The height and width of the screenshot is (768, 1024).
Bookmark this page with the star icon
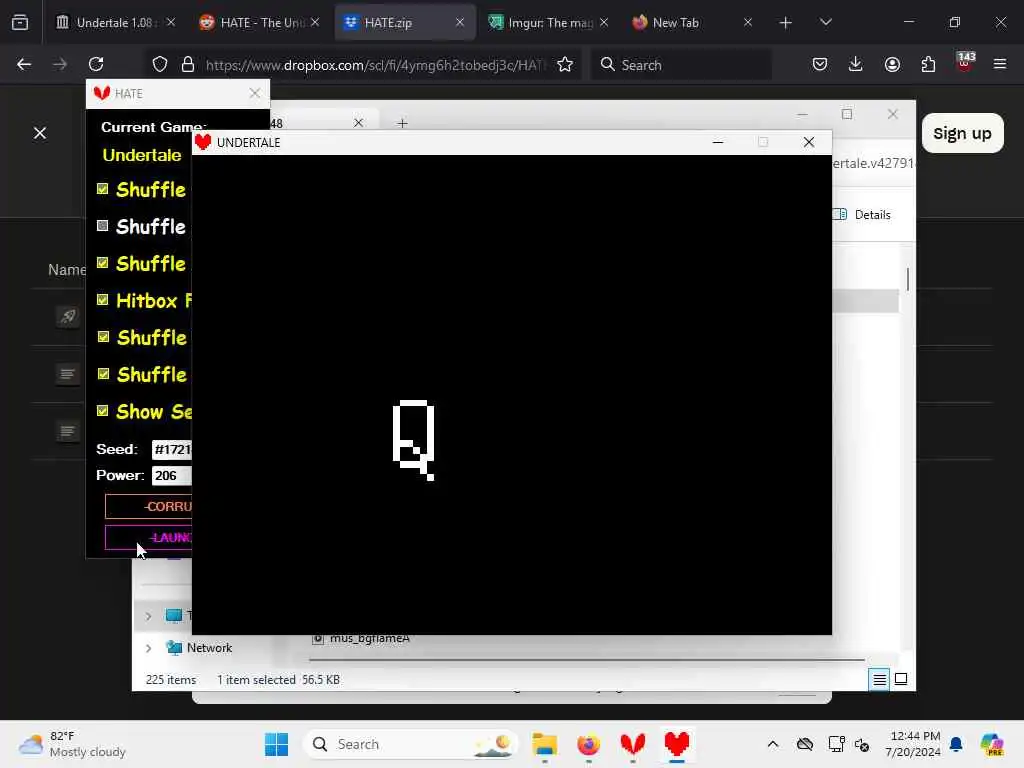[x=565, y=64]
